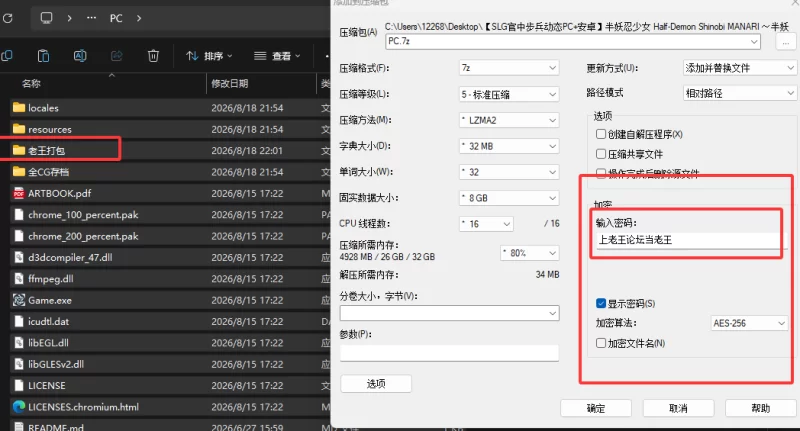This screenshot has height=431, width=800.
Task: Click the file icon of icudtl.dat
Action: 19,321
